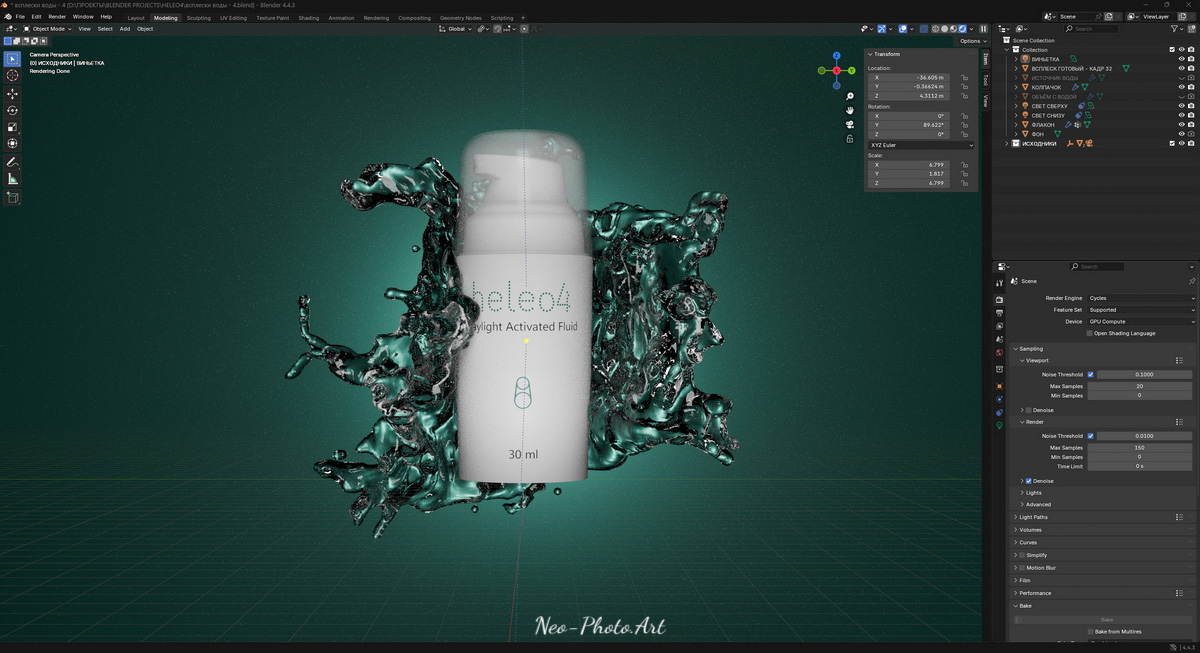
Task: Open the View Layer properties tab icon
Action: pos(999,326)
